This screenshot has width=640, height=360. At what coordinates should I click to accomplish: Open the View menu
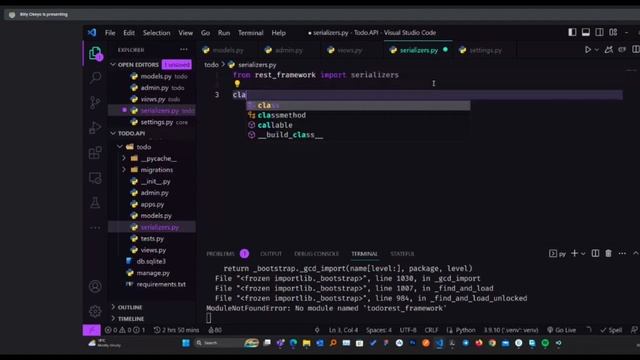pyautogui.click(x=185, y=33)
